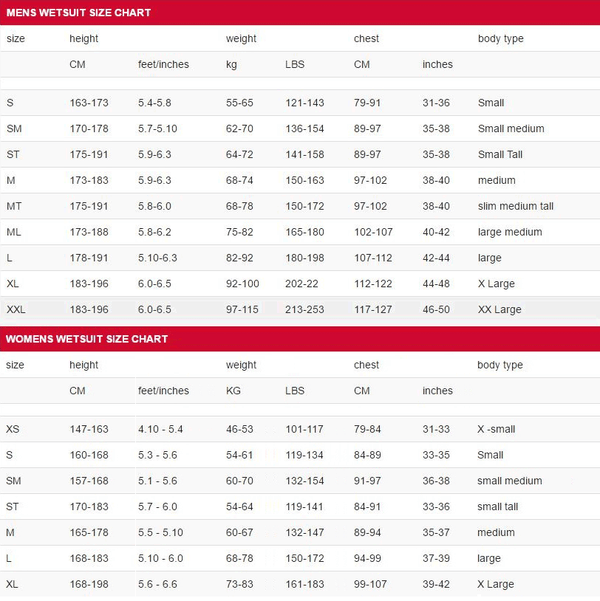Click lowercase "kg" subheader in mens chart
This screenshot has height=601, width=600.
231,65
